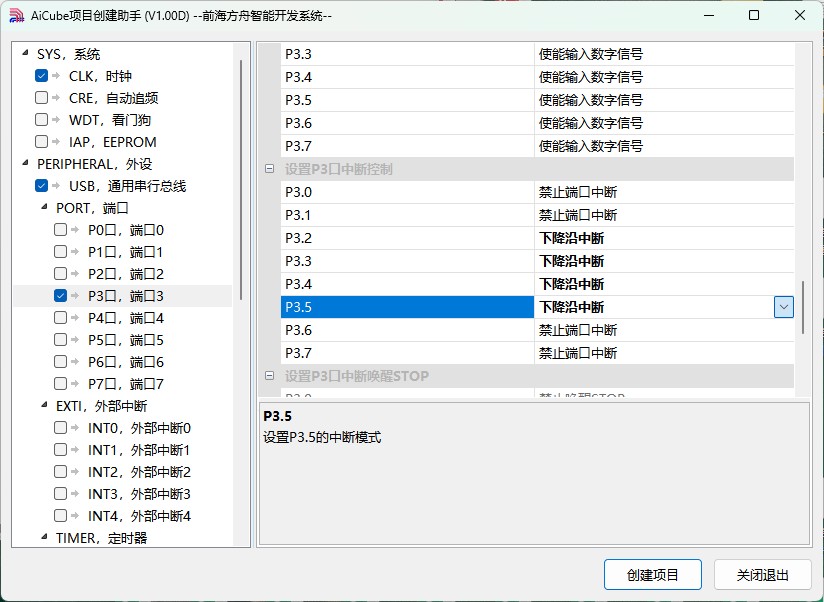The height and width of the screenshot is (602, 824).
Task: Select P3.6 使能输入数字信号 value cell
Action: [x=664, y=123]
